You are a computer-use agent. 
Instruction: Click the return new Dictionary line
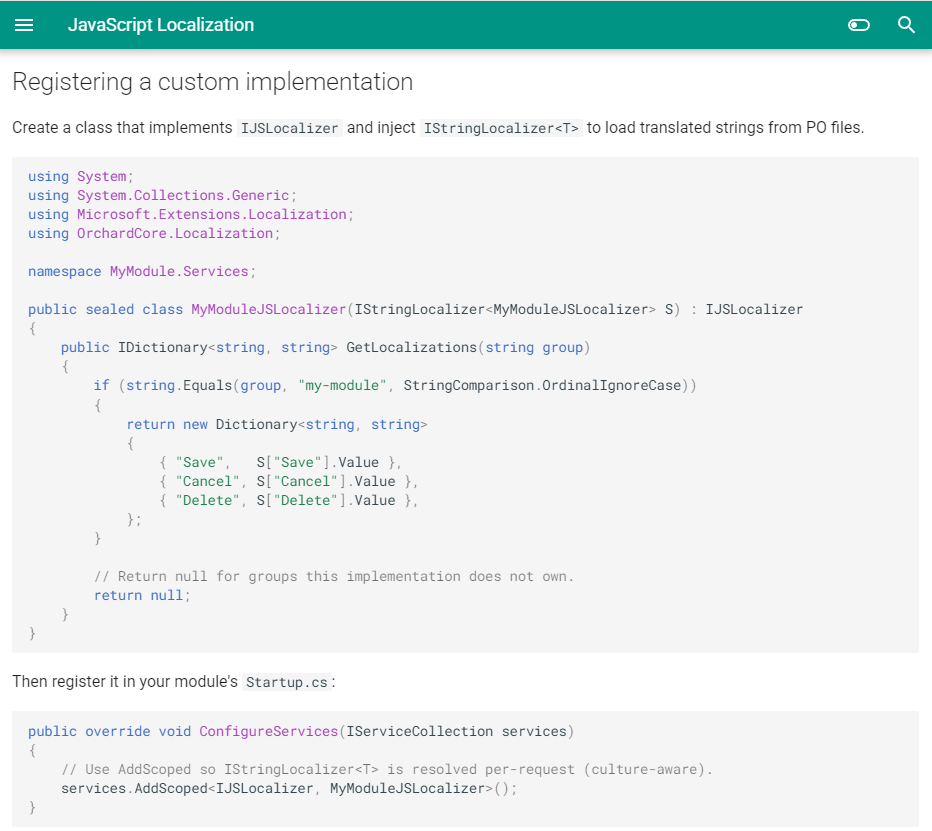(276, 424)
